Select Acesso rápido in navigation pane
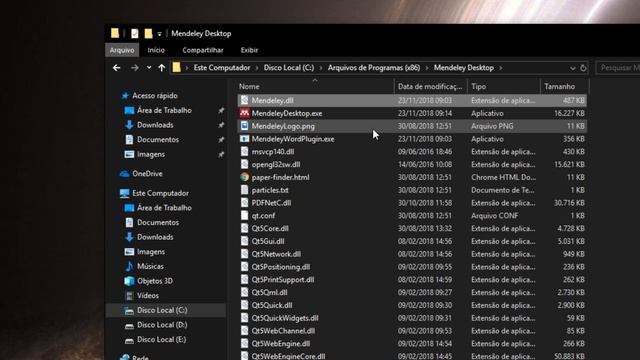The width and height of the screenshot is (640, 360). tap(155, 96)
